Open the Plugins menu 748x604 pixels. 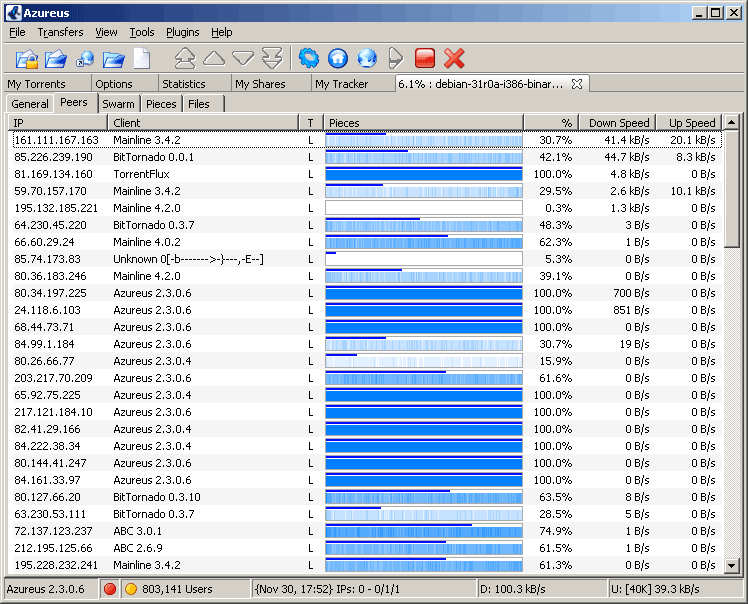point(183,32)
